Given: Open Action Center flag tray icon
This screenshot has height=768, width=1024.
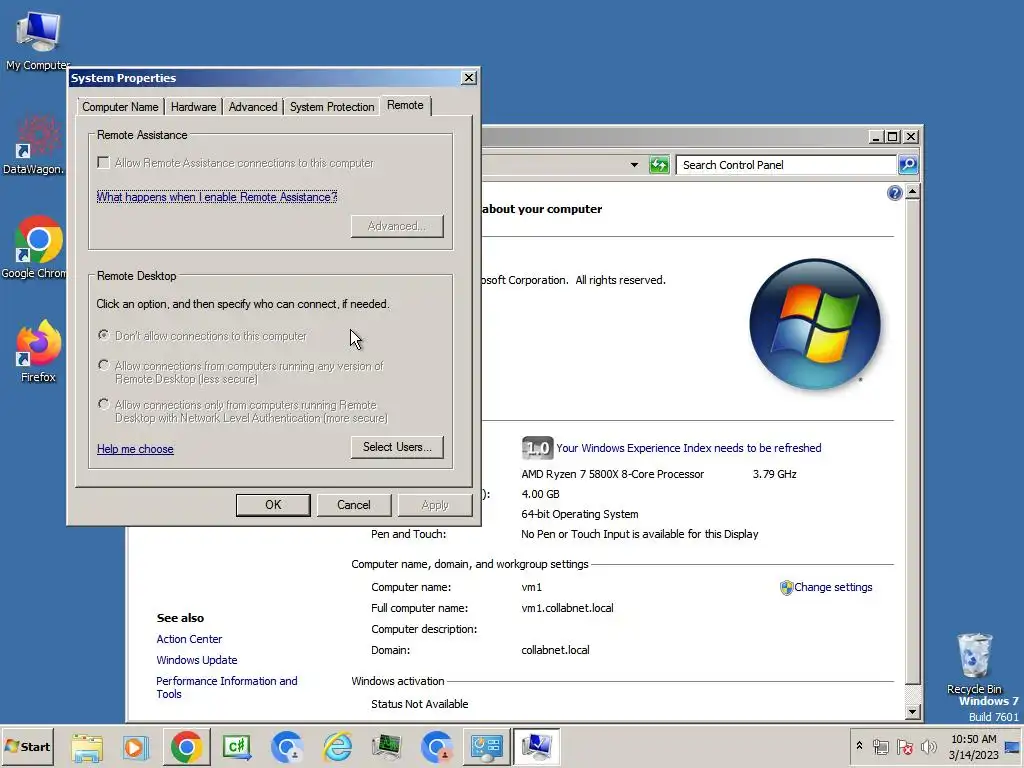Looking at the screenshot, I should (905, 746).
